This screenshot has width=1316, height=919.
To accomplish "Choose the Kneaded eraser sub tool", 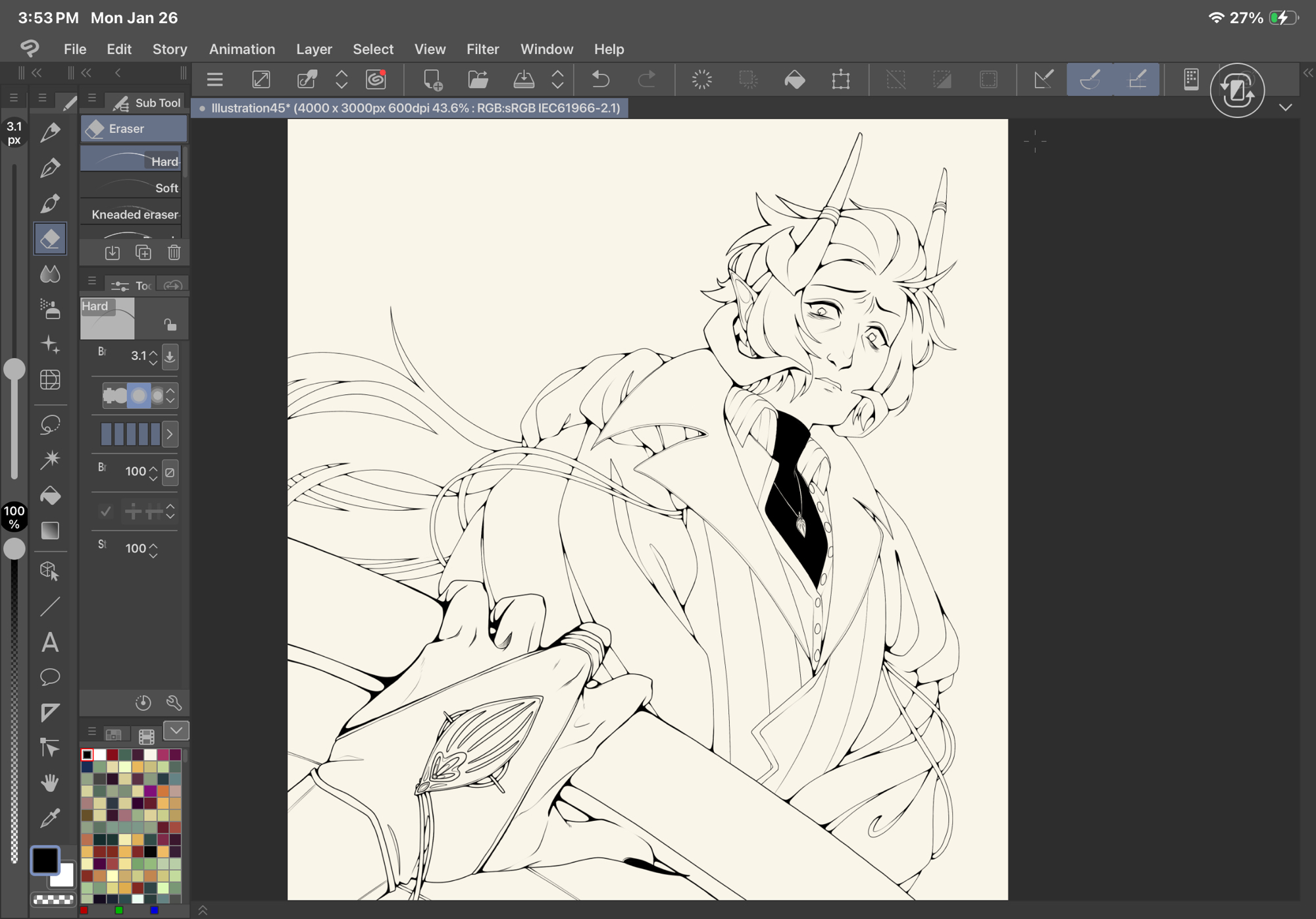I will click(x=132, y=215).
